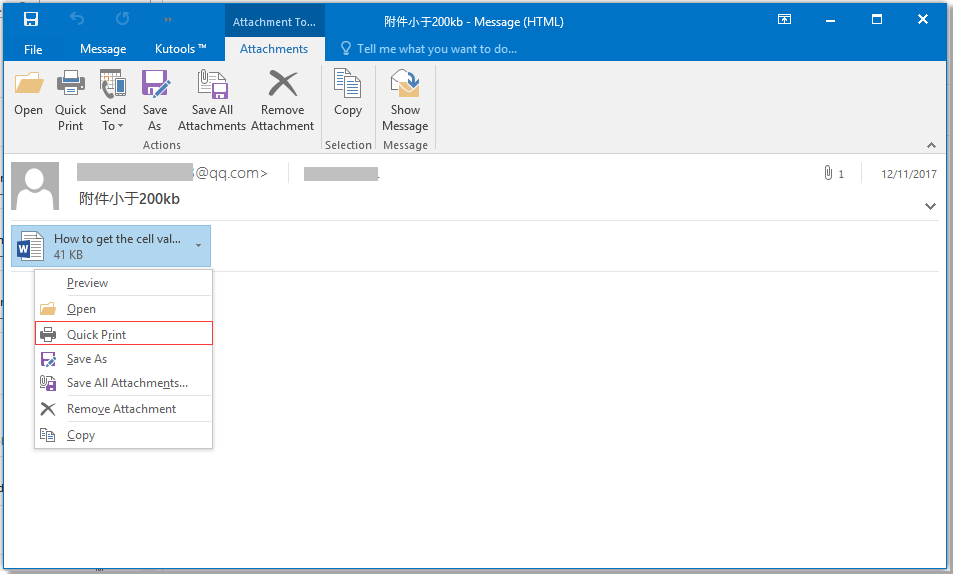Open the attachment dropdown arrow

pos(198,246)
